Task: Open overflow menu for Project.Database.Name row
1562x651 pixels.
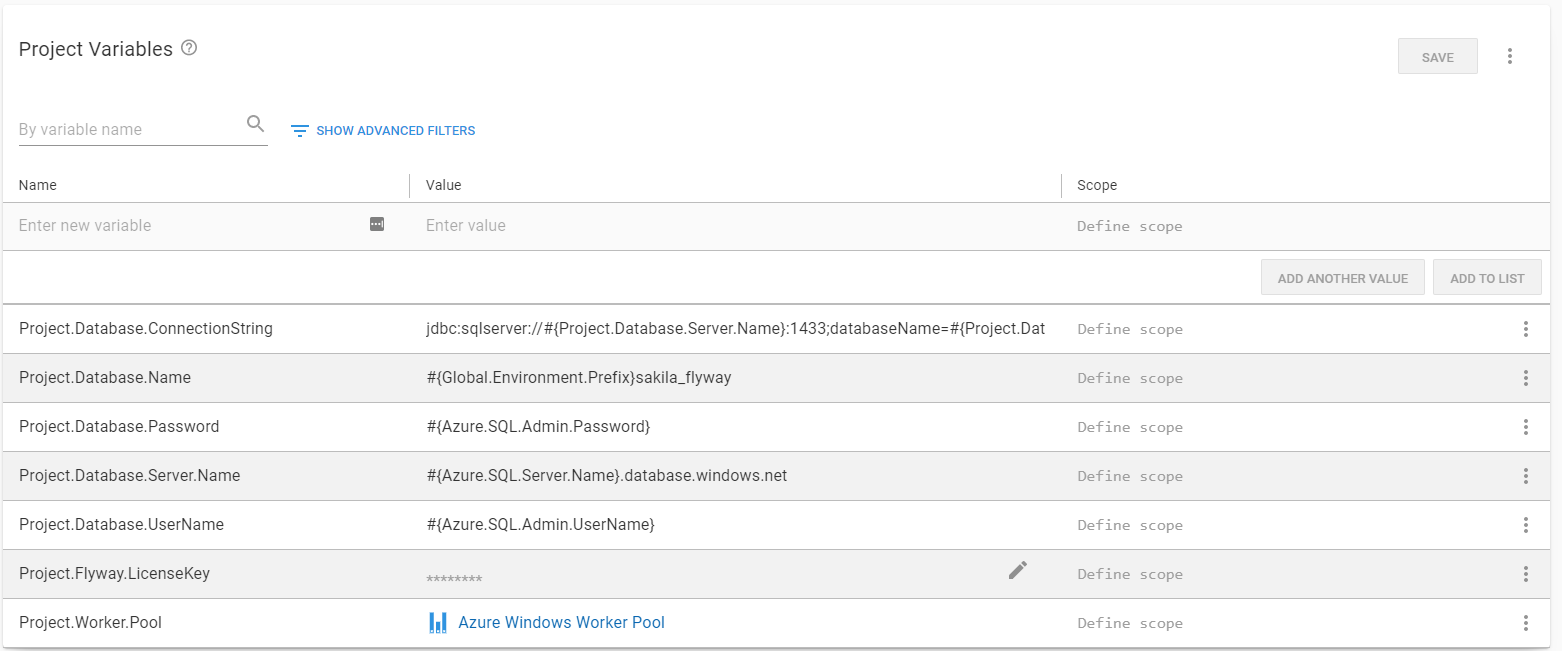Action: (x=1526, y=378)
